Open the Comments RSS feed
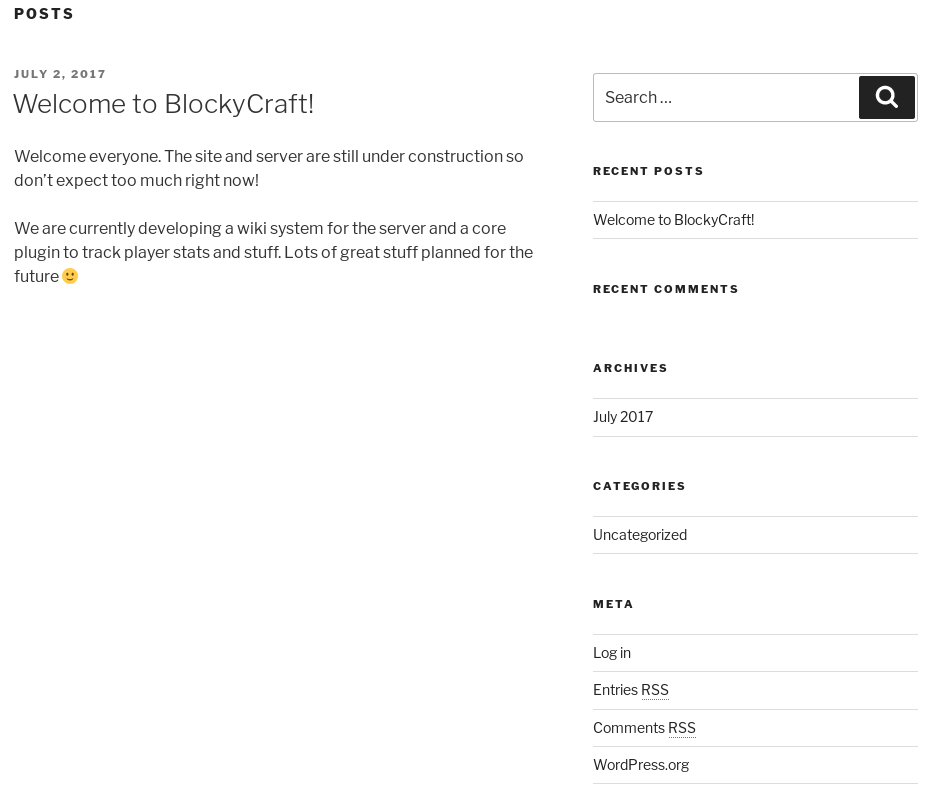 coord(644,727)
